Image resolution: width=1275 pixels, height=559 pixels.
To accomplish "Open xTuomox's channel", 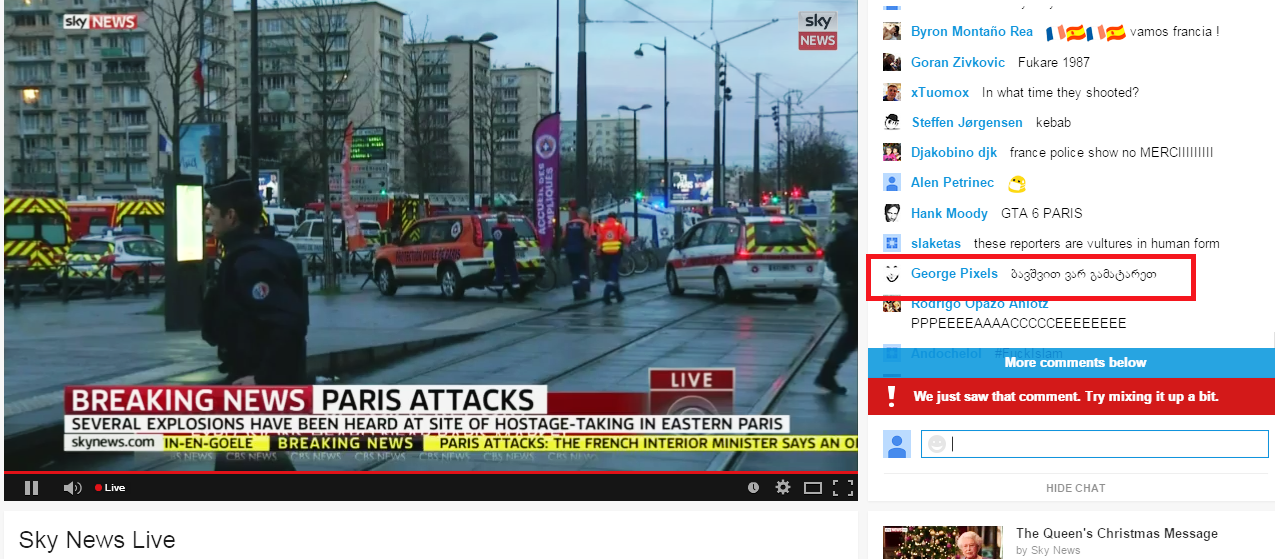I will [940, 92].
